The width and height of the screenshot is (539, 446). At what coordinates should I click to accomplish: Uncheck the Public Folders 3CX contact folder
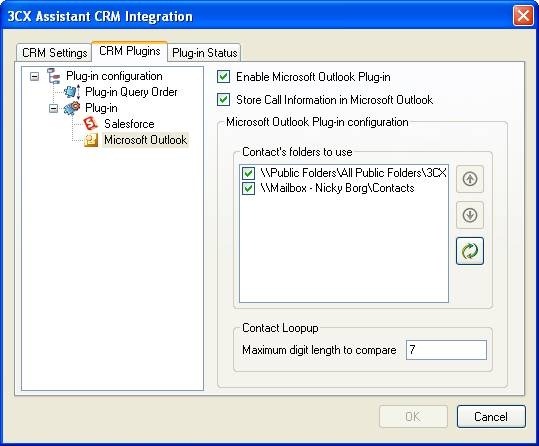[248, 173]
